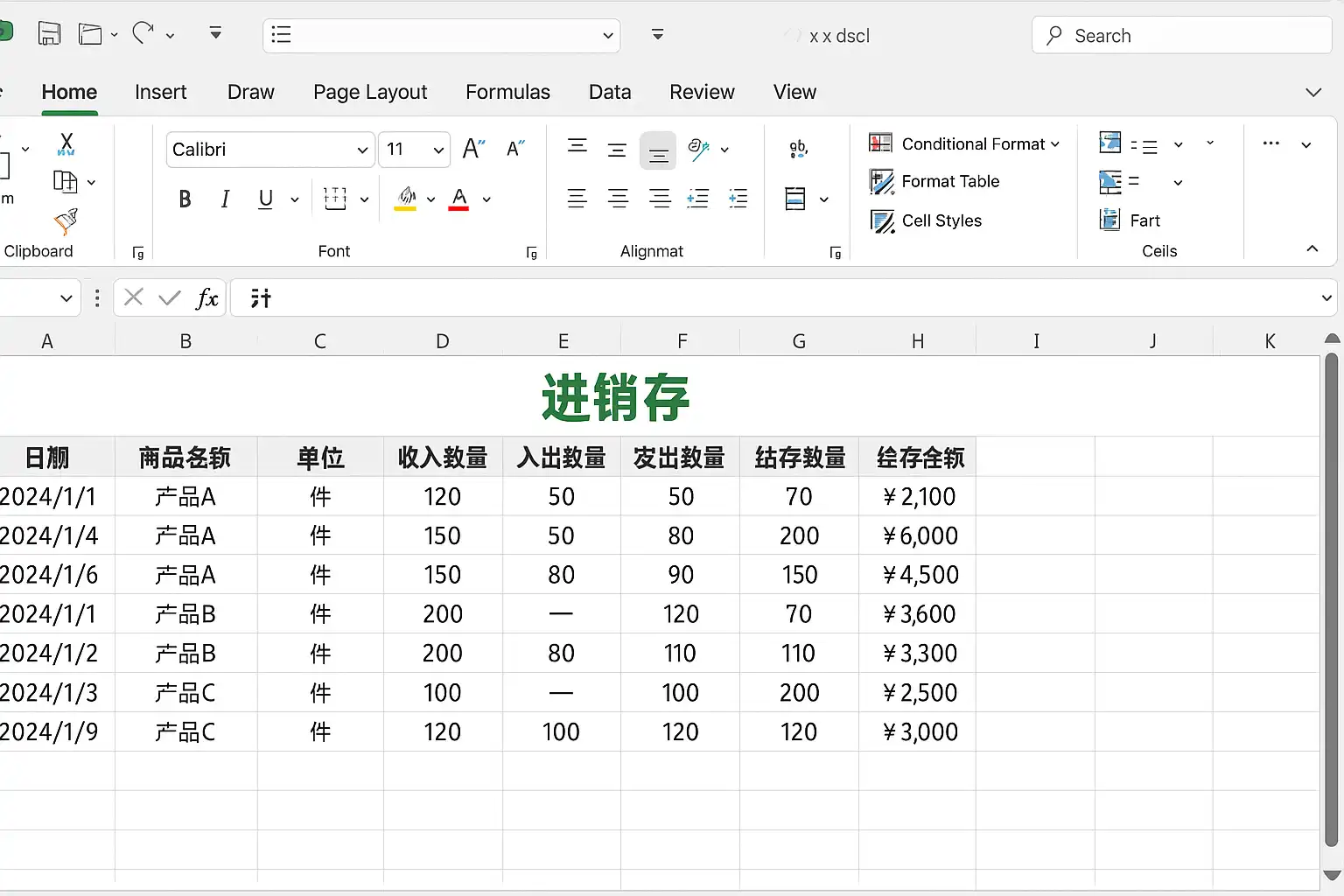Click the Borders icon
The image size is (1344, 896).
coord(335,199)
